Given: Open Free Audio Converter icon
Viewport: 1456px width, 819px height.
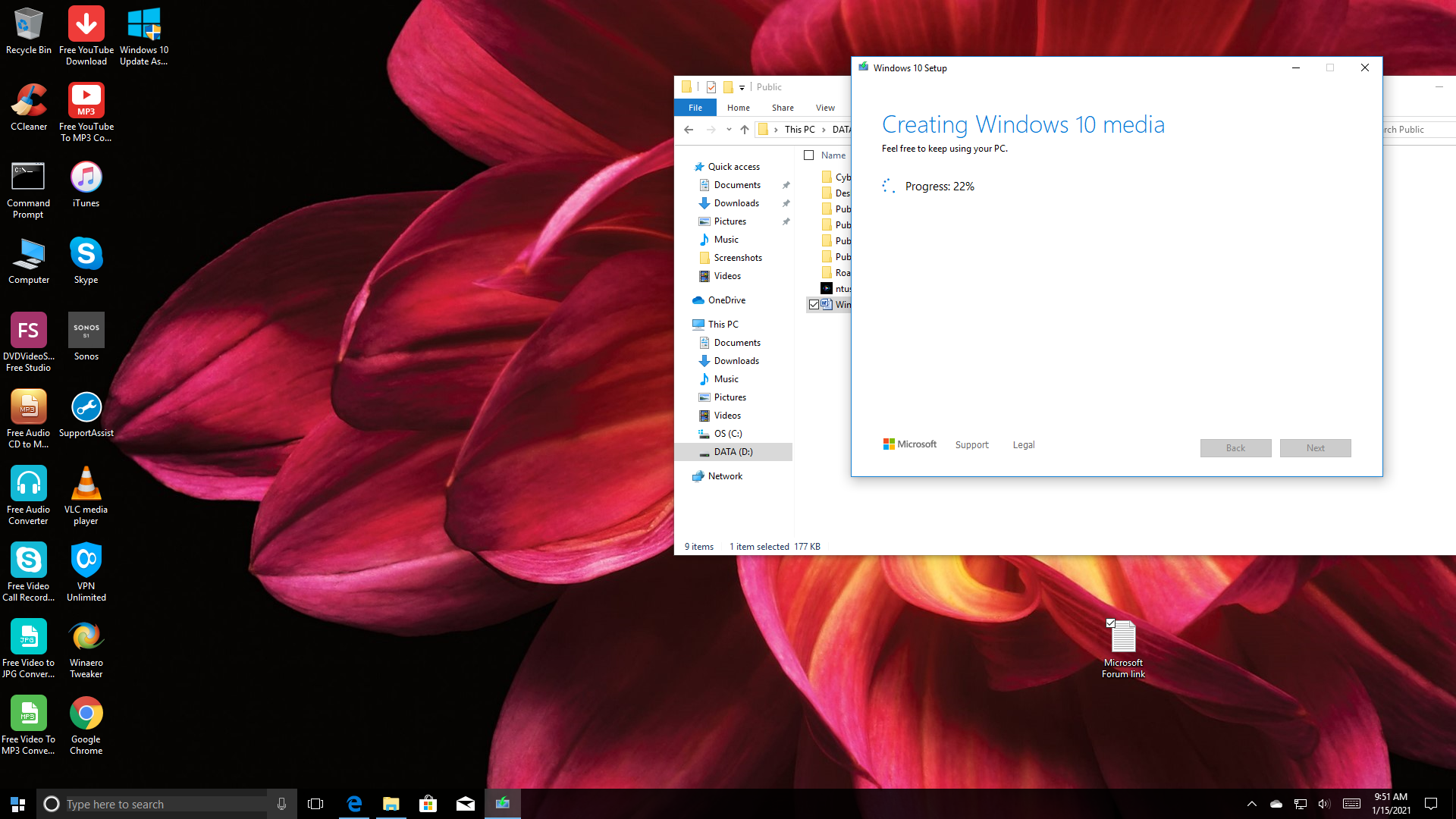Looking at the screenshot, I should (29, 495).
